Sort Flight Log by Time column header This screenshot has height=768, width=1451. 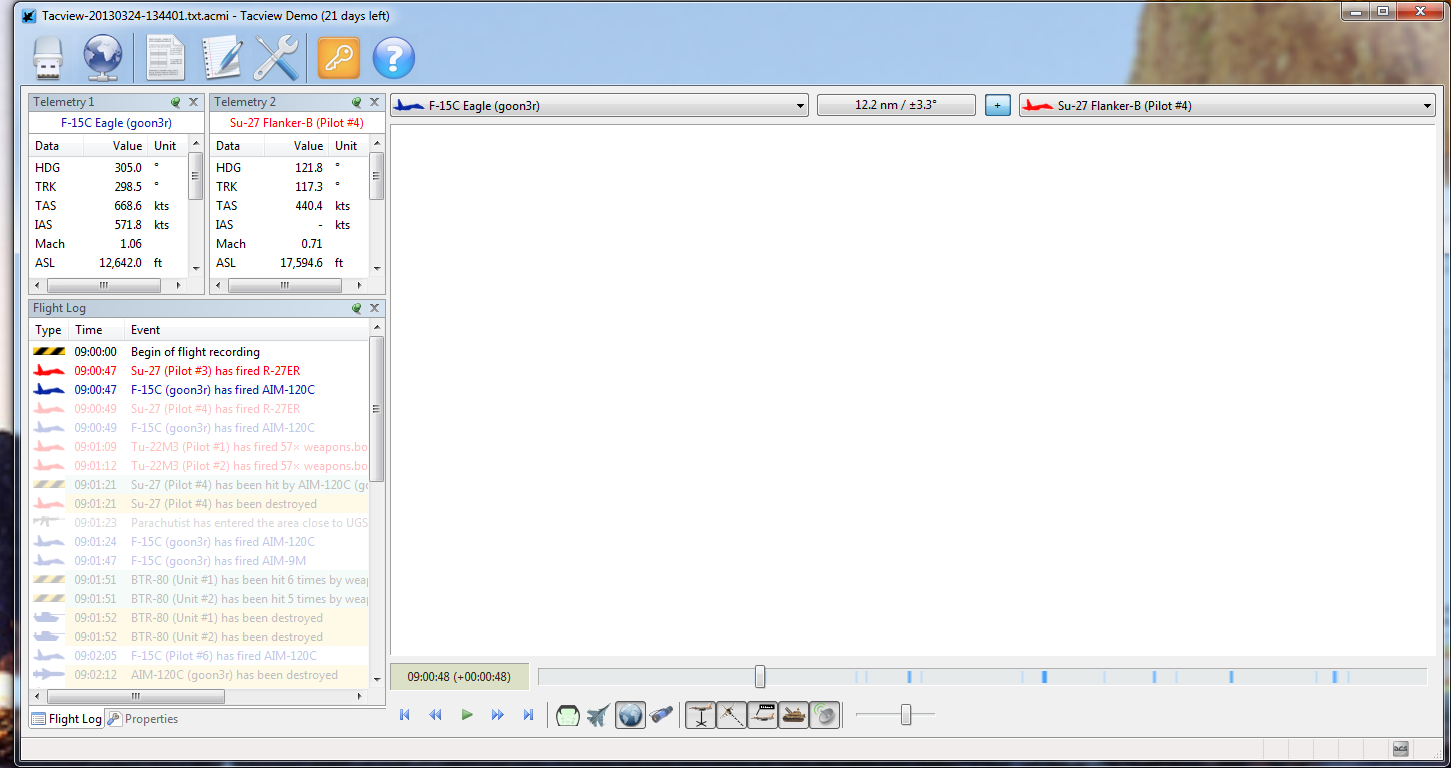97,330
